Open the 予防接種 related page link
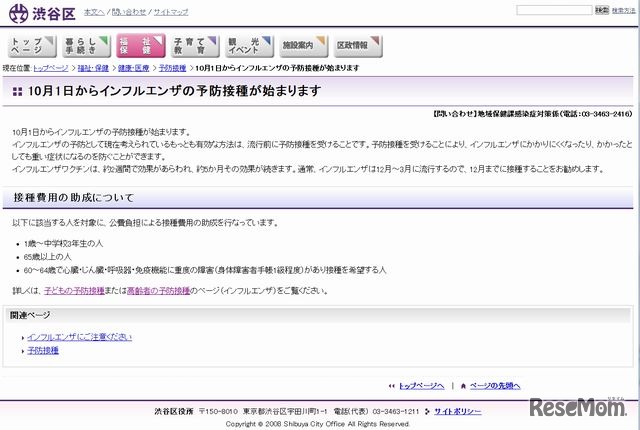This screenshot has height=430, width=640. pyautogui.click(x=43, y=350)
